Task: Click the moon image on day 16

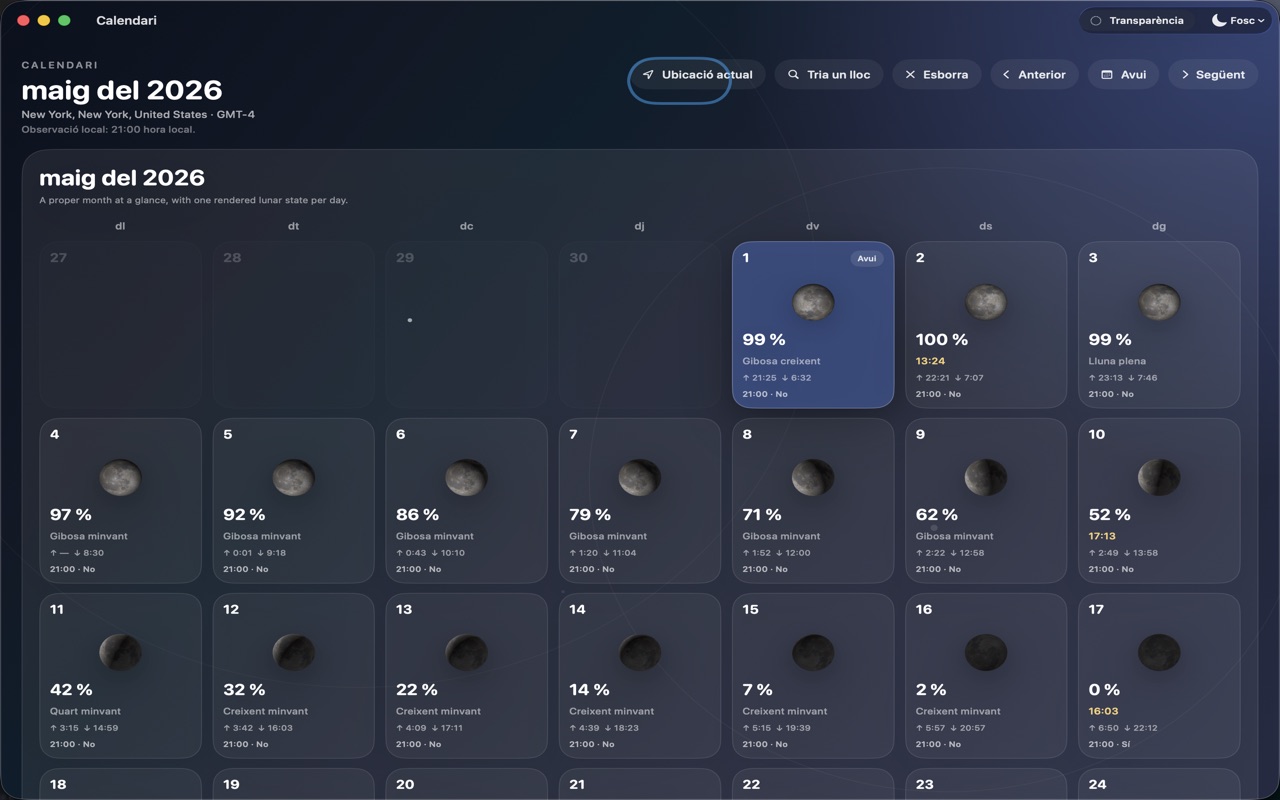Action: click(x=986, y=653)
